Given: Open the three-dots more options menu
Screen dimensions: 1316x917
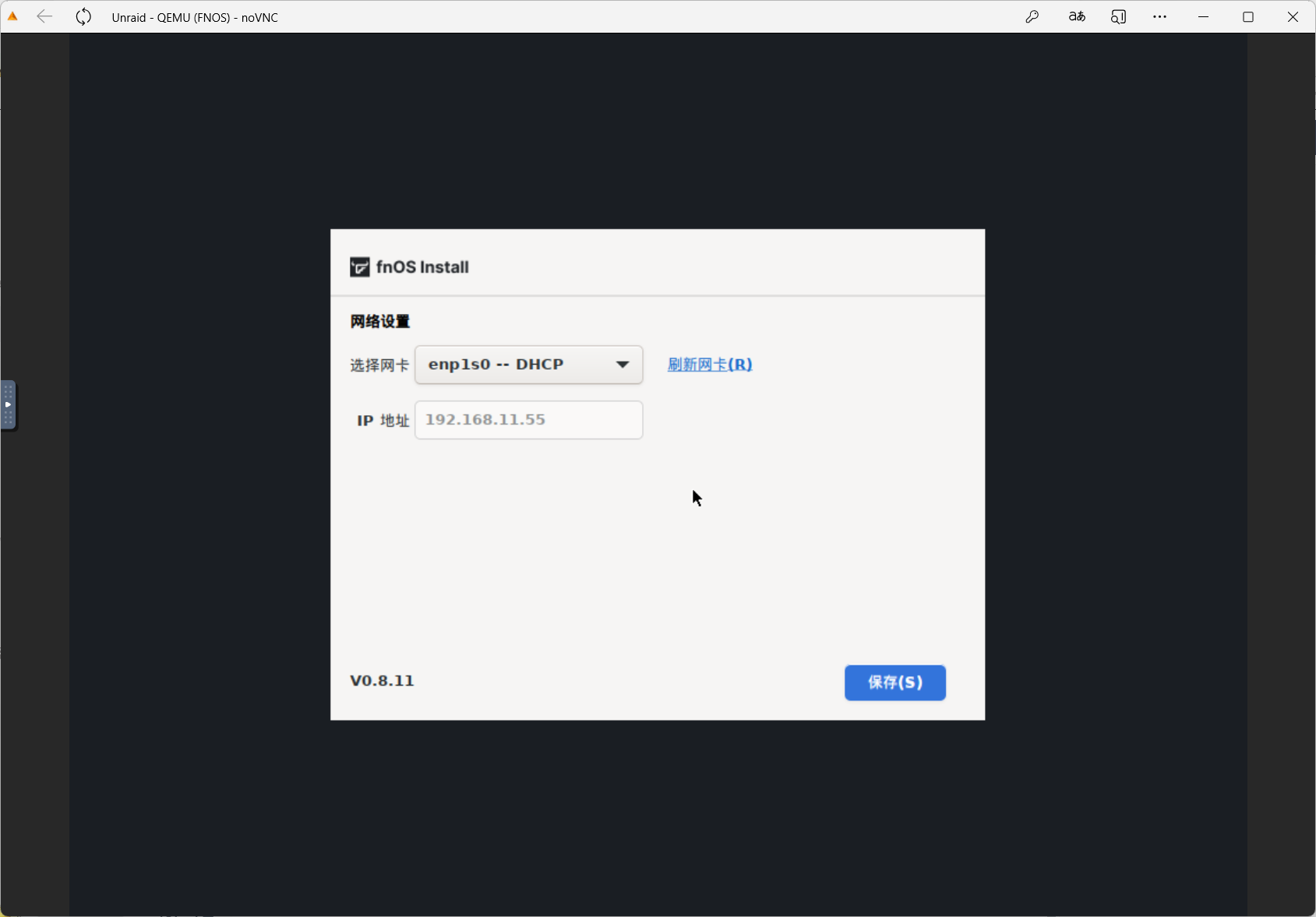Looking at the screenshot, I should [x=1159, y=16].
